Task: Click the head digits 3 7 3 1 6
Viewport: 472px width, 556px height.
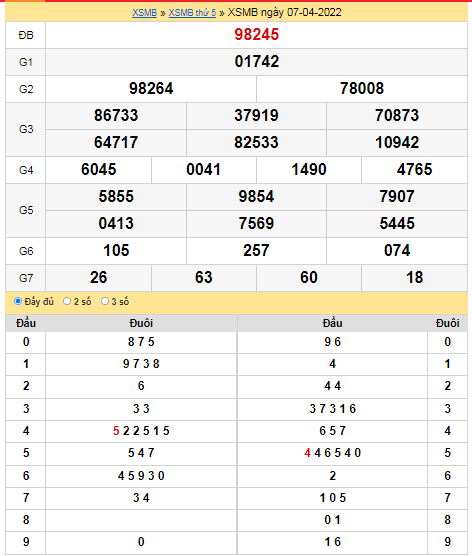Action: click(333, 409)
